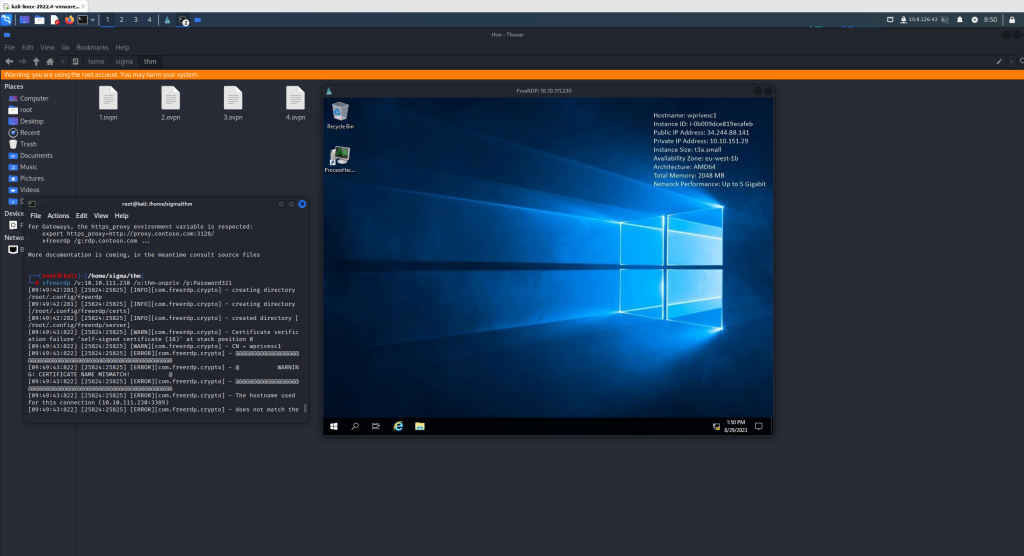Click the lock screen icon

coord(1012,20)
